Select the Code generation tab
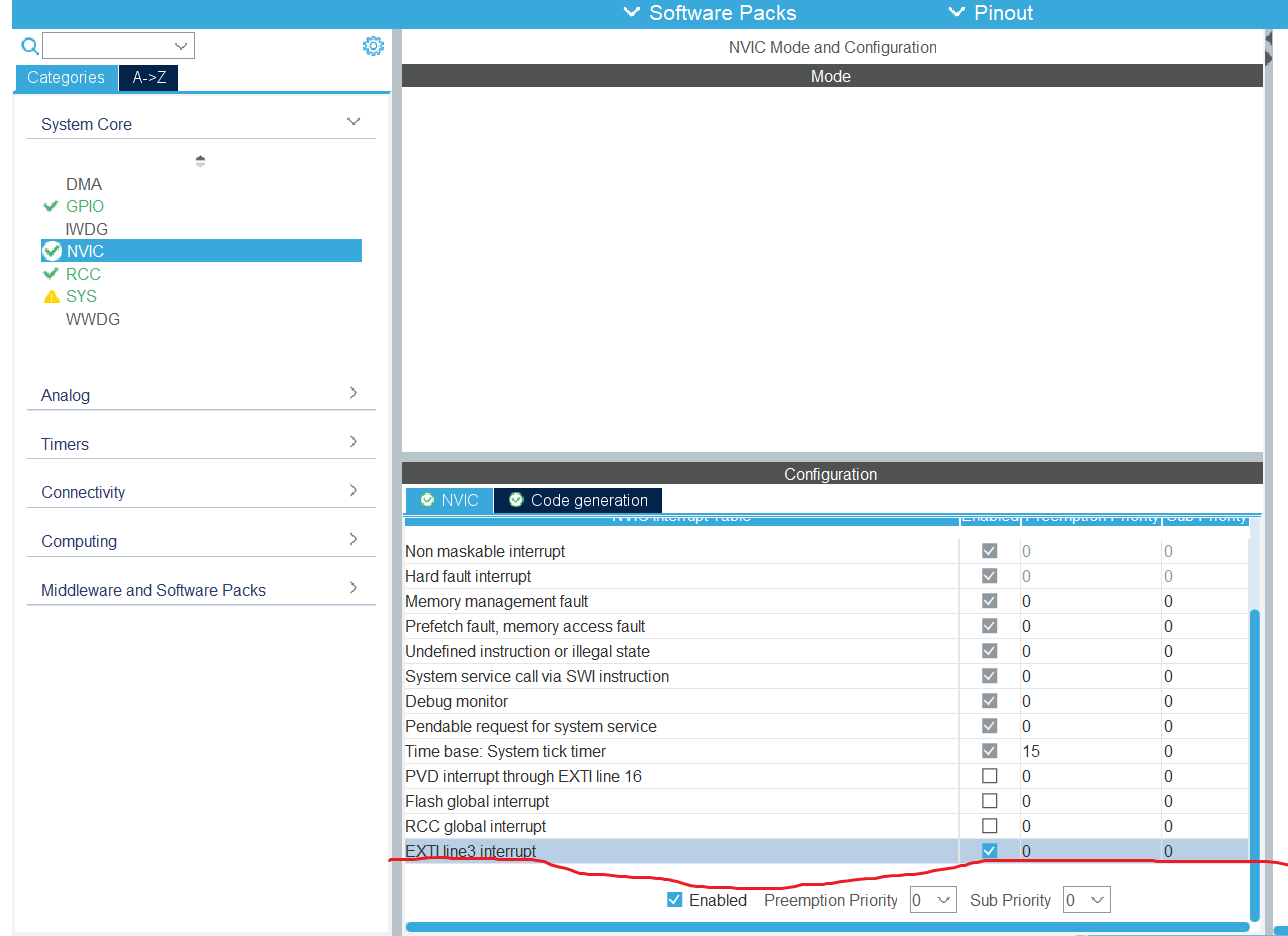Screen dimensions: 1288x936 tap(578, 500)
